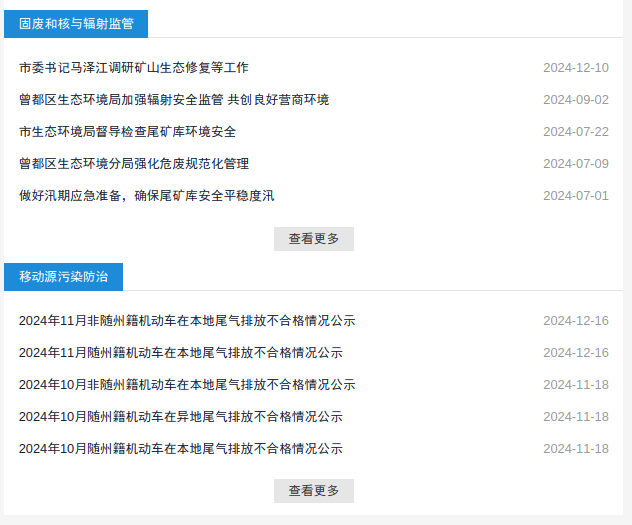Click the date 2024-07-01
The image size is (632, 525).
click(576, 196)
